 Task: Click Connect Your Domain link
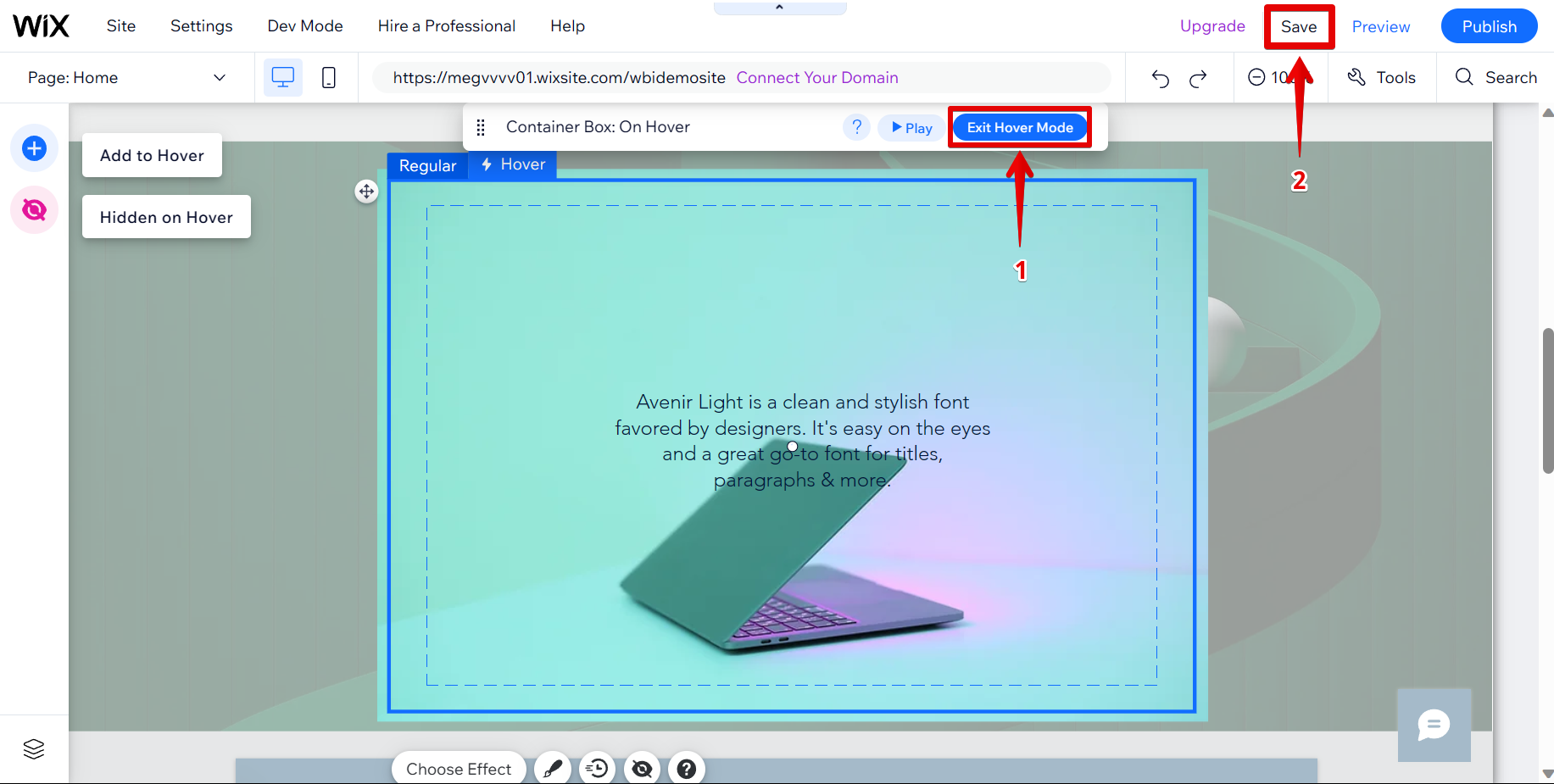817,78
